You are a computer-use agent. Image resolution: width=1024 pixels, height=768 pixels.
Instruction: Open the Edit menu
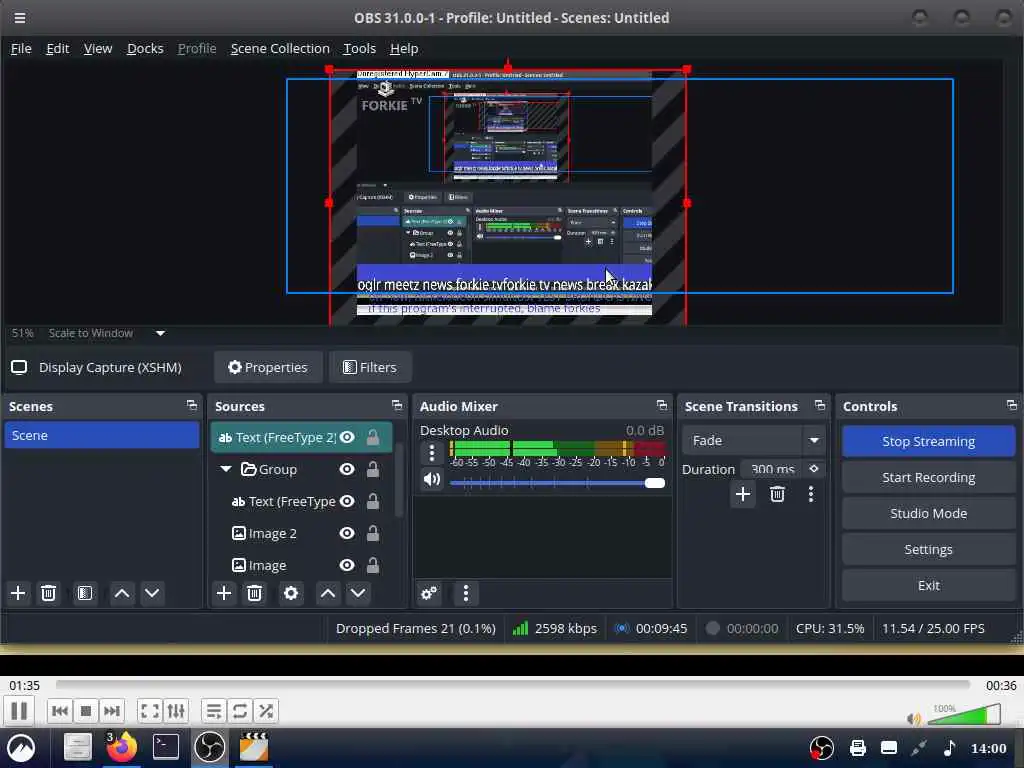point(57,48)
